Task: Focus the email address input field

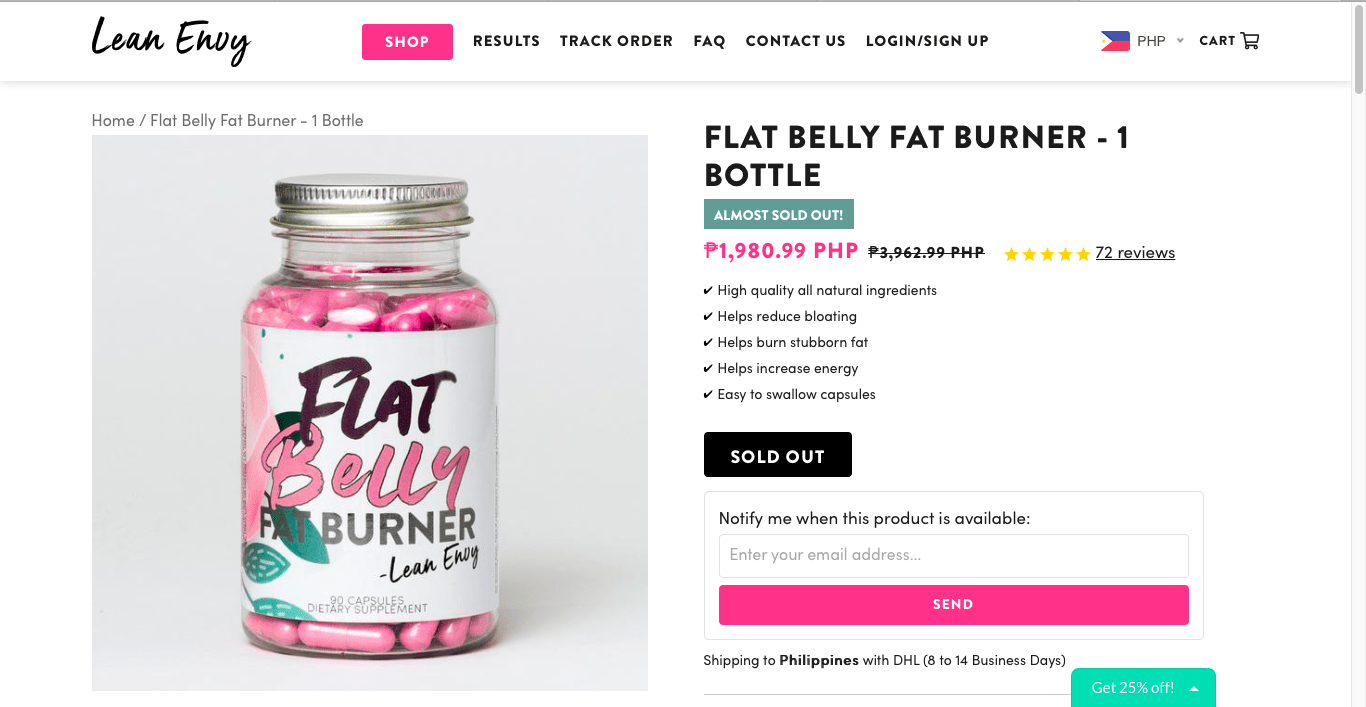Action: (954, 555)
